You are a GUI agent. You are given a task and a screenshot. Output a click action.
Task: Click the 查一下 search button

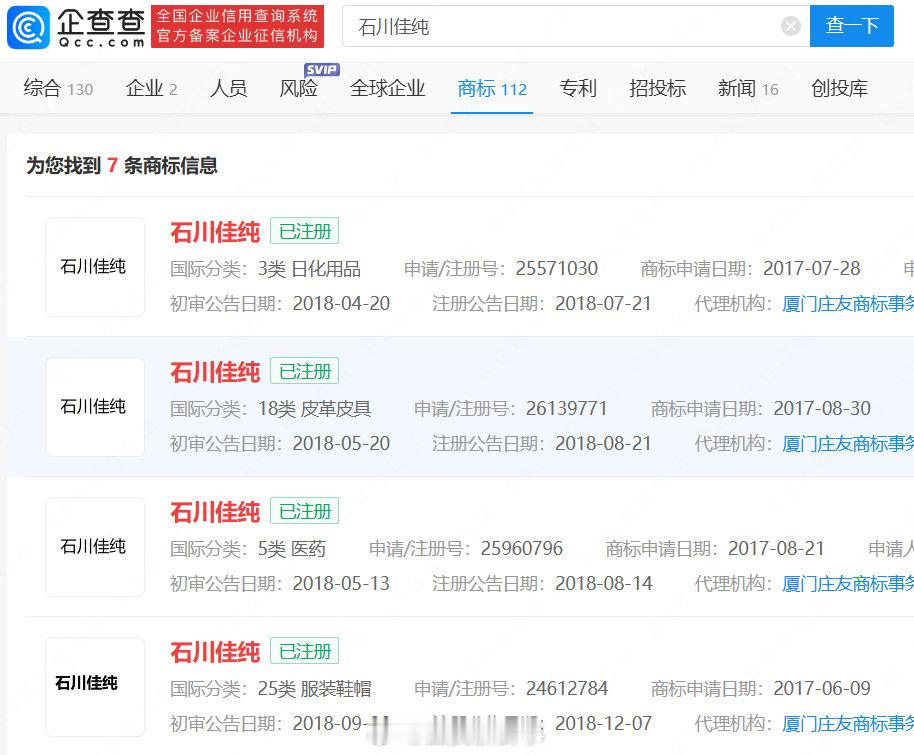pos(852,26)
